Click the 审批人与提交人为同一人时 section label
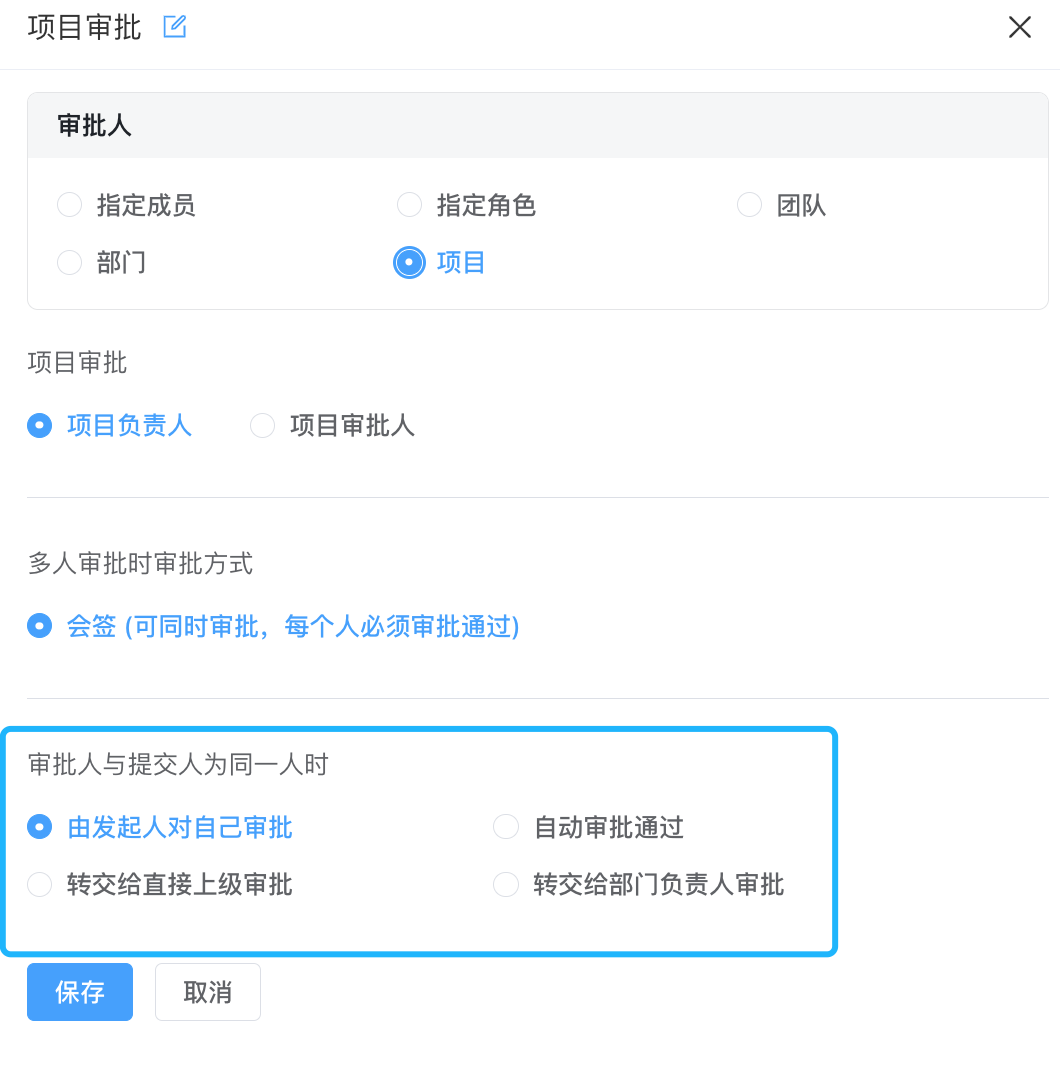 [178, 764]
